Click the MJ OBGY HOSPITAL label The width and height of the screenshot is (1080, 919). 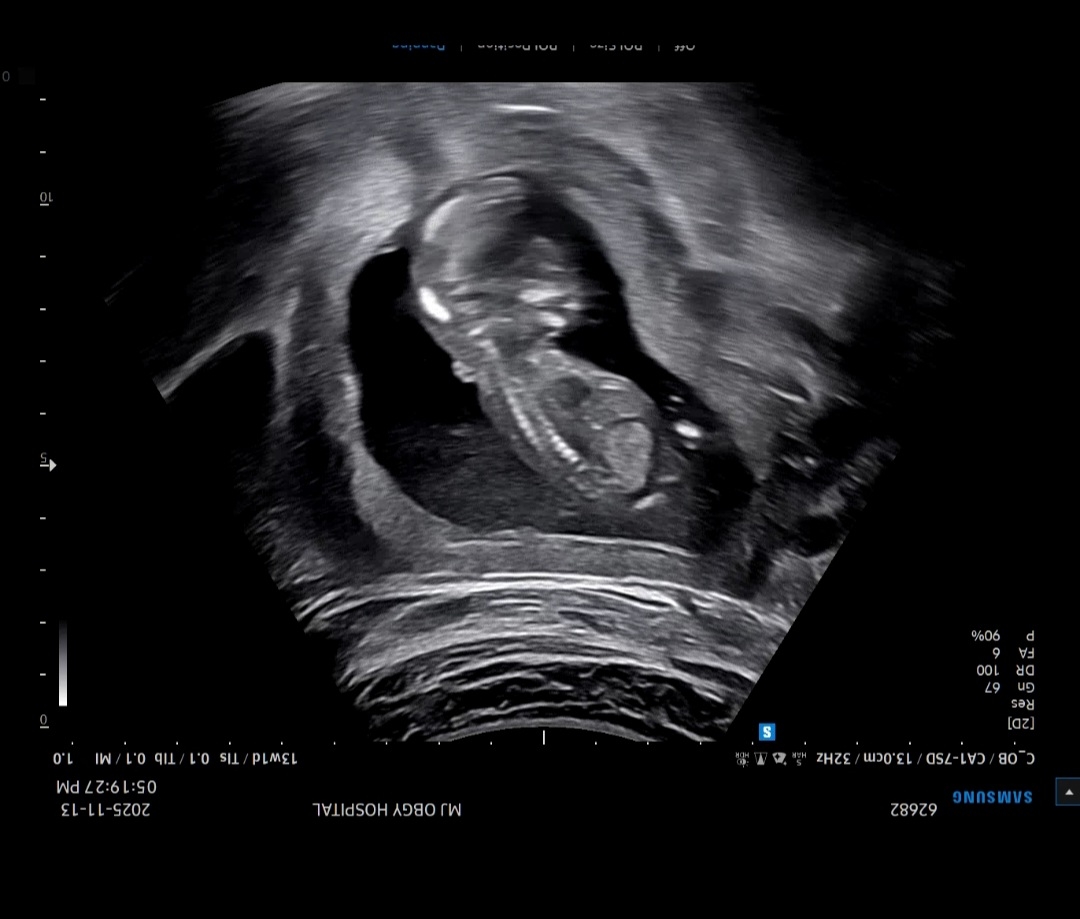[x=387, y=809]
